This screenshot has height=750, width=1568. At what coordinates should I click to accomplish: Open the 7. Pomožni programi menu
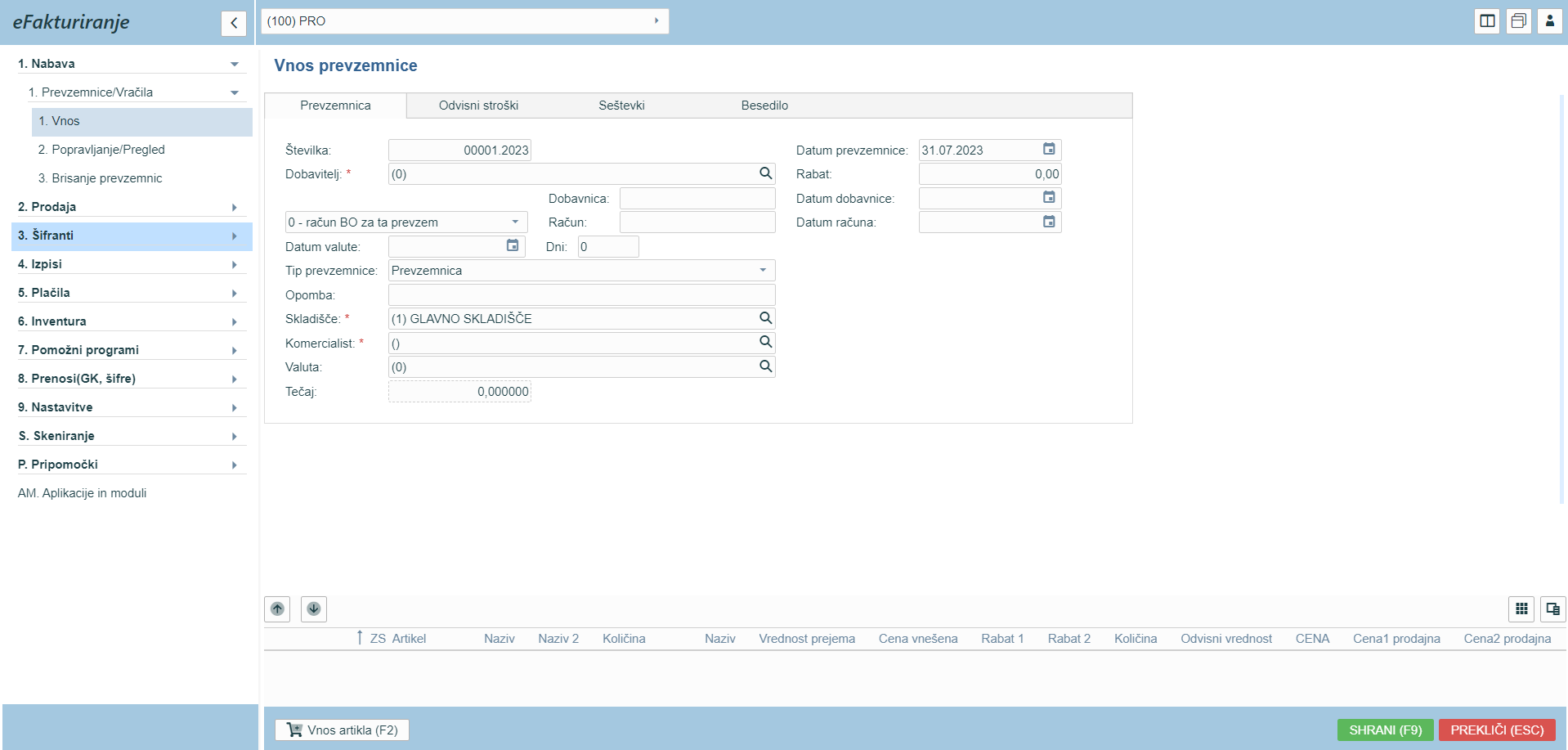pyautogui.click(x=131, y=350)
